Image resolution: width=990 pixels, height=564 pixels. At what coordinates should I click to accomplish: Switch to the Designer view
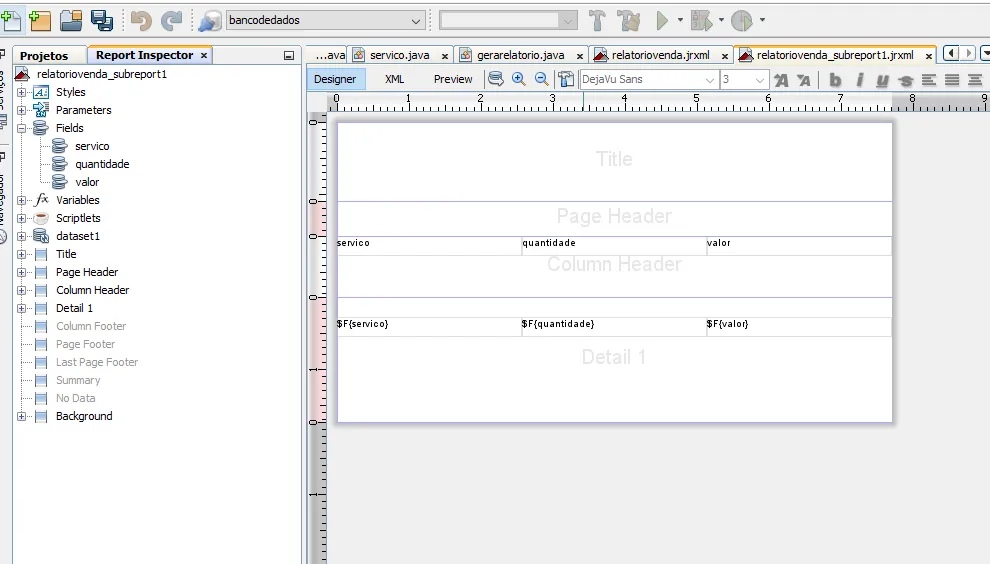pos(335,79)
